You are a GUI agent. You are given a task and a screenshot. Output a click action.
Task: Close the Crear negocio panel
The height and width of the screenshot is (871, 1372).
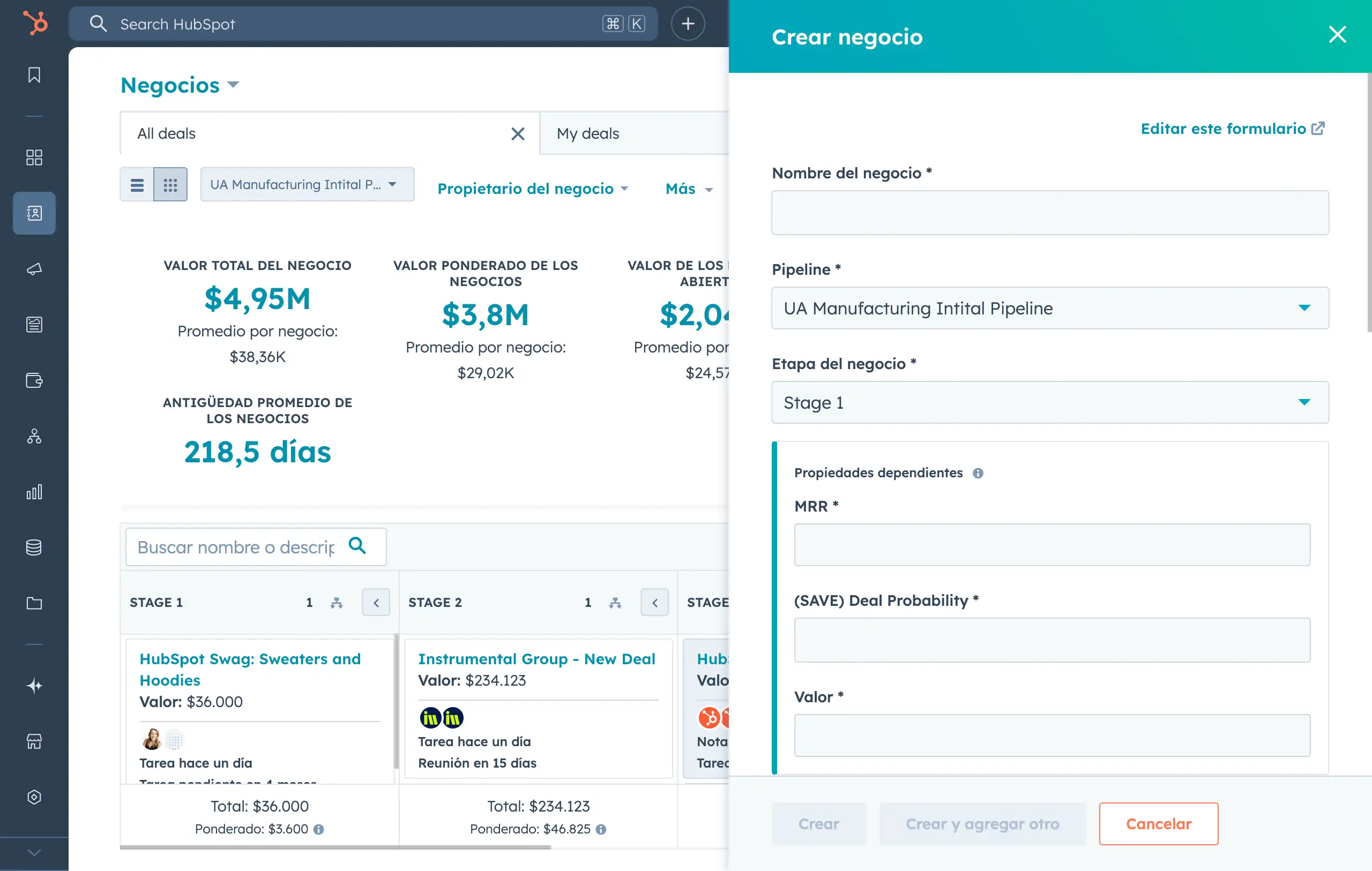pyautogui.click(x=1337, y=35)
